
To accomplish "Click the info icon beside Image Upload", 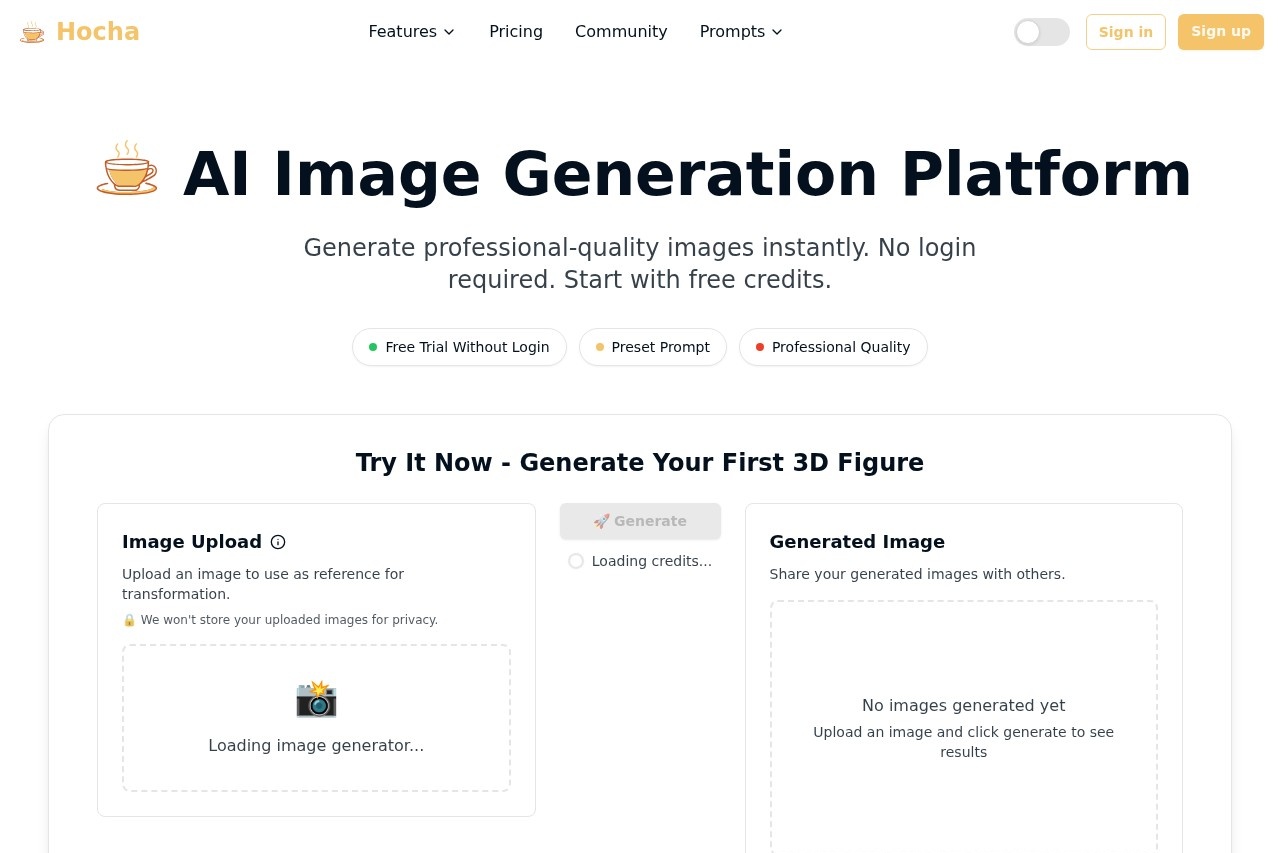I will coord(278,542).
